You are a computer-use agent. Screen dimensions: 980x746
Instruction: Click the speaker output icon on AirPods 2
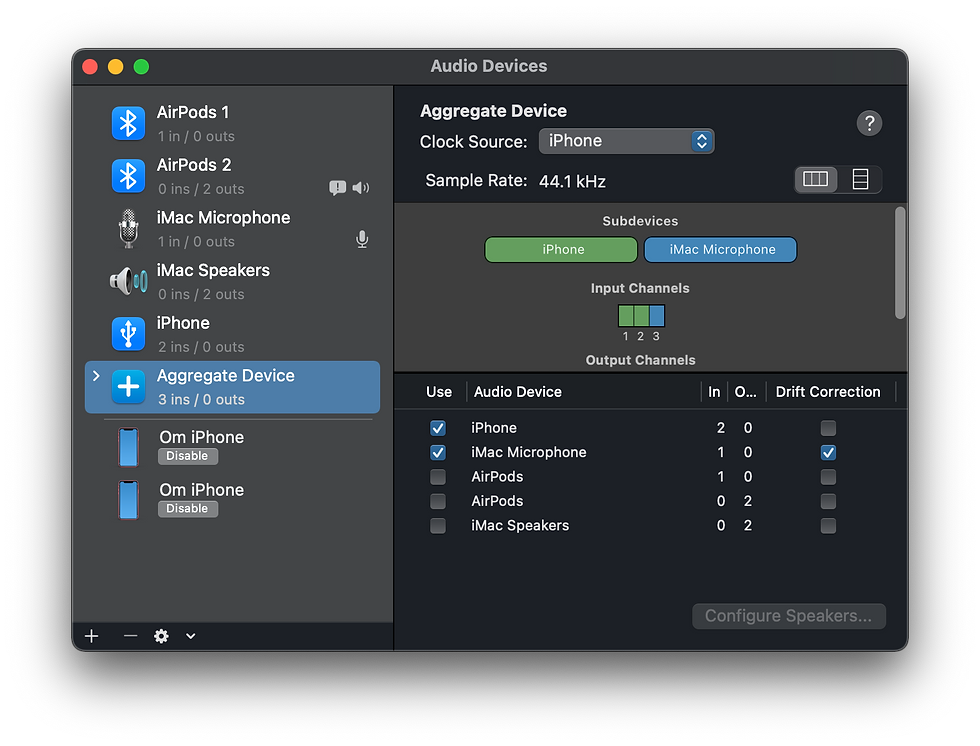[x=361, y=187]
